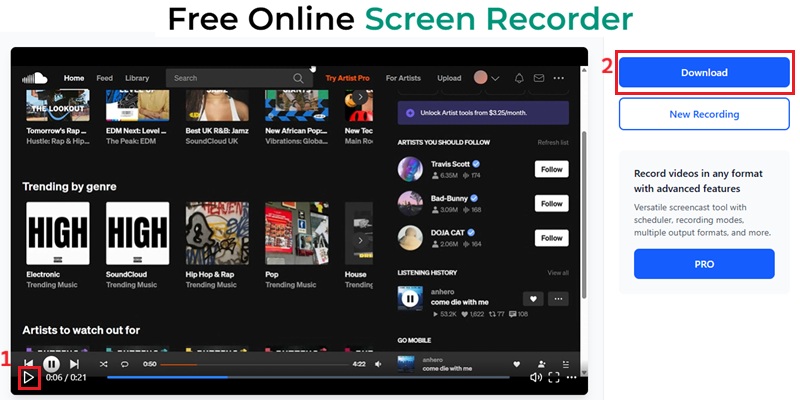Play the recorded video preview
The height and width of the screenshot is (400, 800).
(29, 378)
